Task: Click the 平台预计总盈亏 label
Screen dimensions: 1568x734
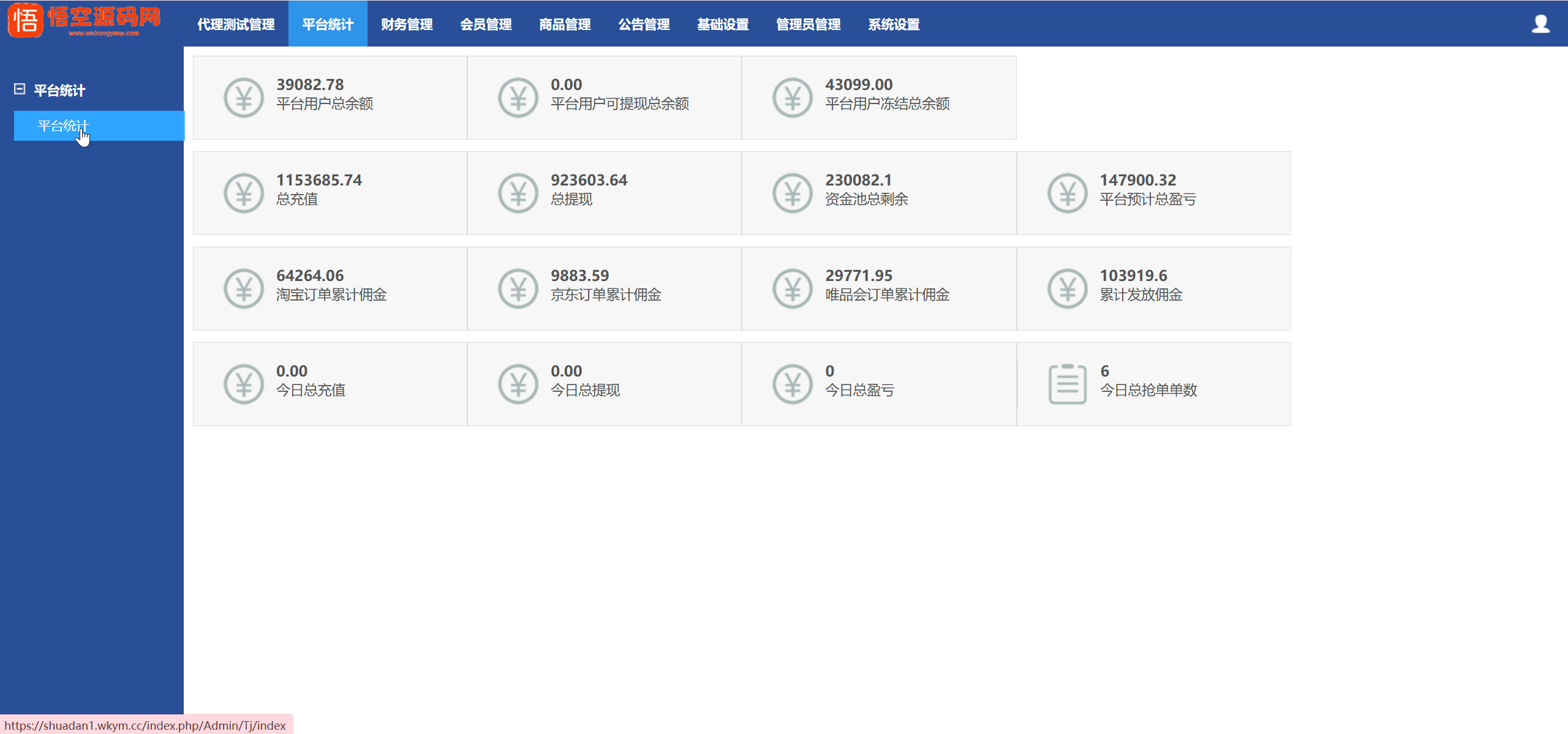Action: [1148, 200]
